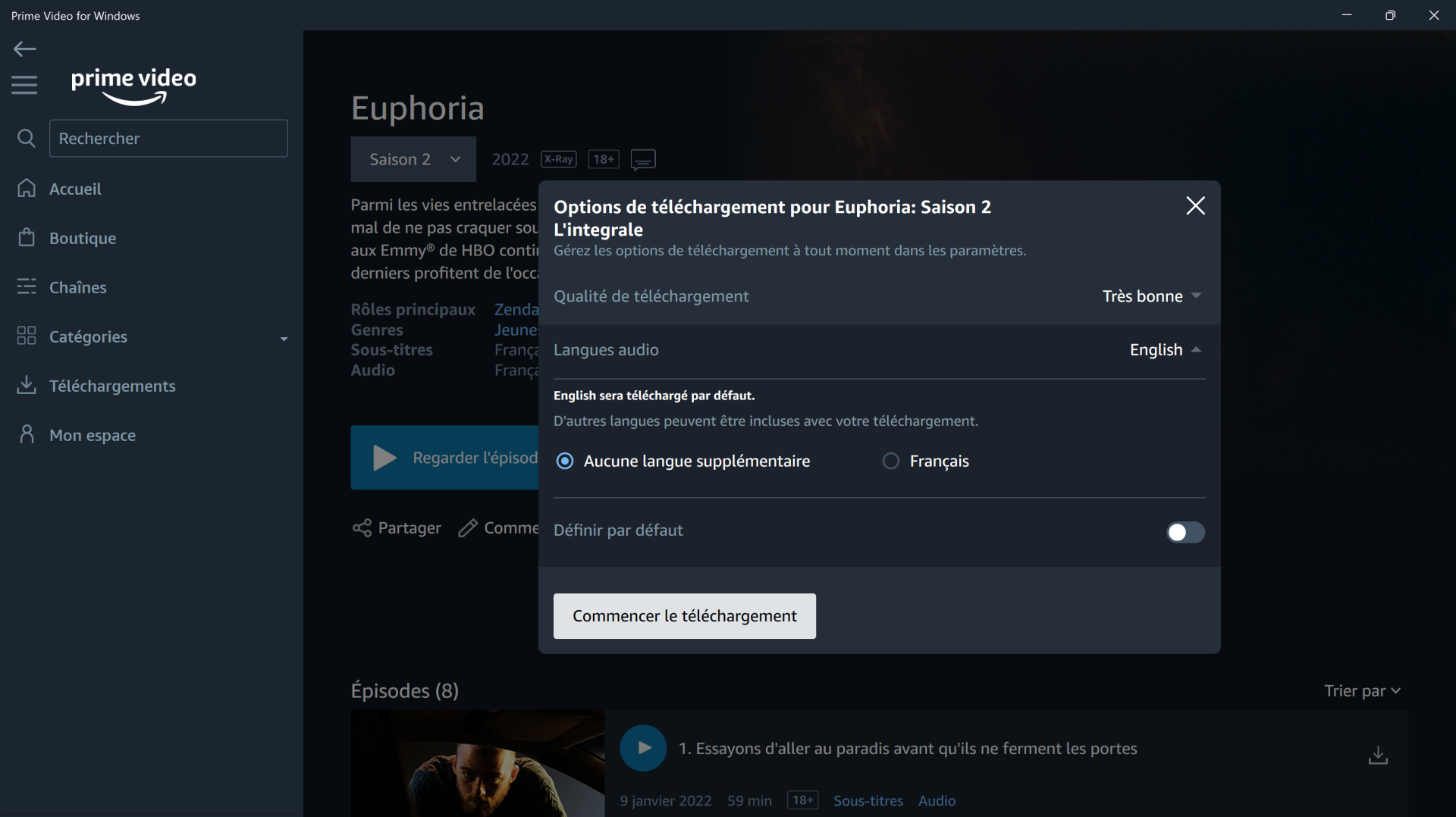This screenshot has width=1456, height=817.
Task: Click the back arrow icon
Action: (x=25, y=49)
